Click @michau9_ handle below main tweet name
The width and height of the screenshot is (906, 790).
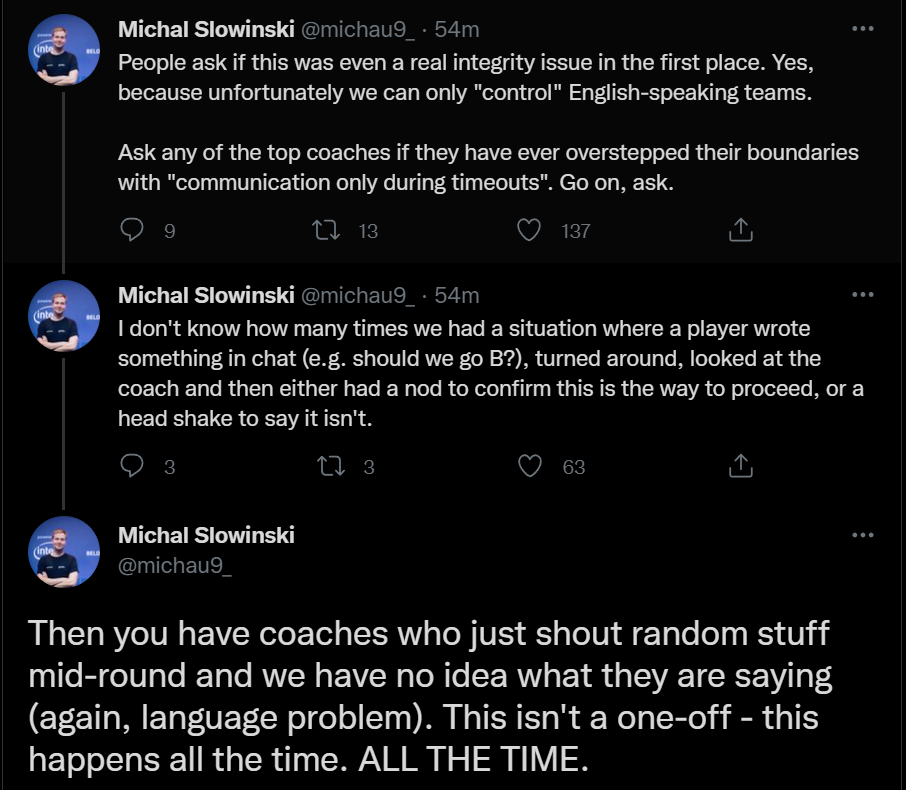[x=174, y=565]
